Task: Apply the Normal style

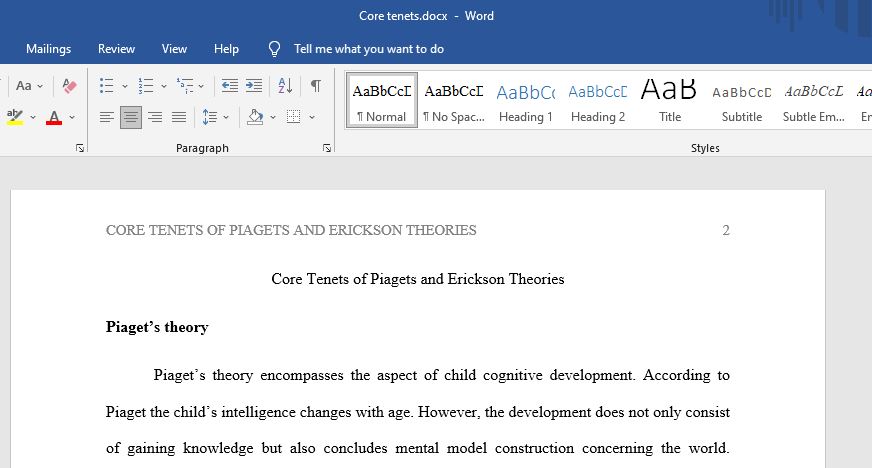Action: click(x=382, y=101)
